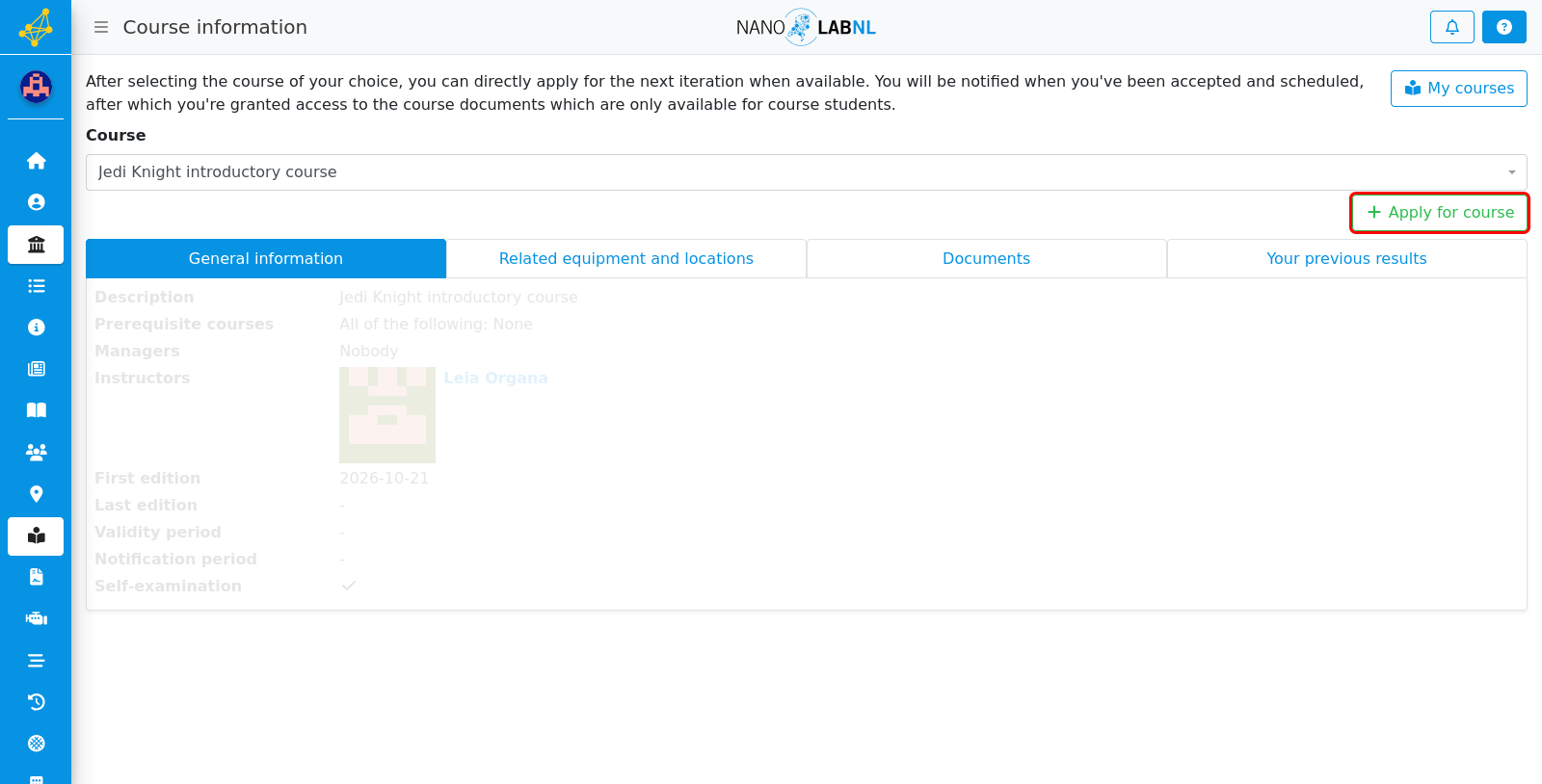The image size is (1542, 784).
Task: Switch to General information tab
Action: (x=266, y=258)
